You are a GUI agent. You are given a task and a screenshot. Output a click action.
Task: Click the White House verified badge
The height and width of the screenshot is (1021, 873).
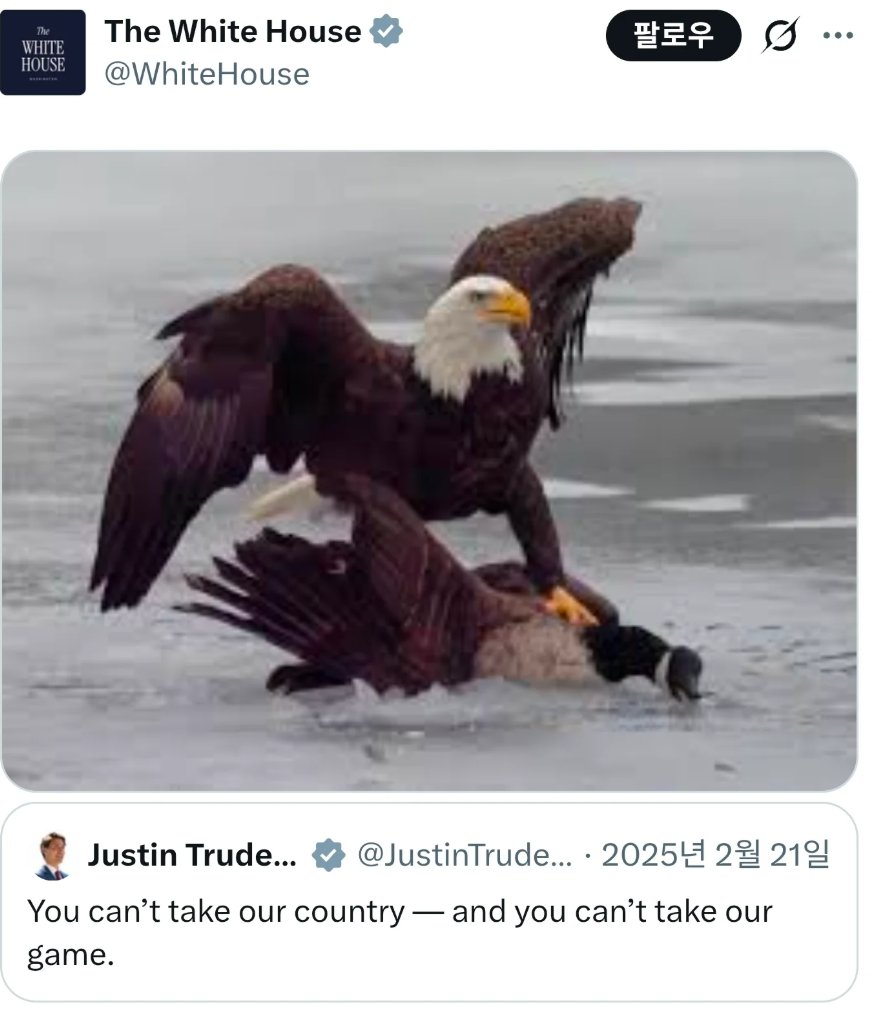pos(386,31)
